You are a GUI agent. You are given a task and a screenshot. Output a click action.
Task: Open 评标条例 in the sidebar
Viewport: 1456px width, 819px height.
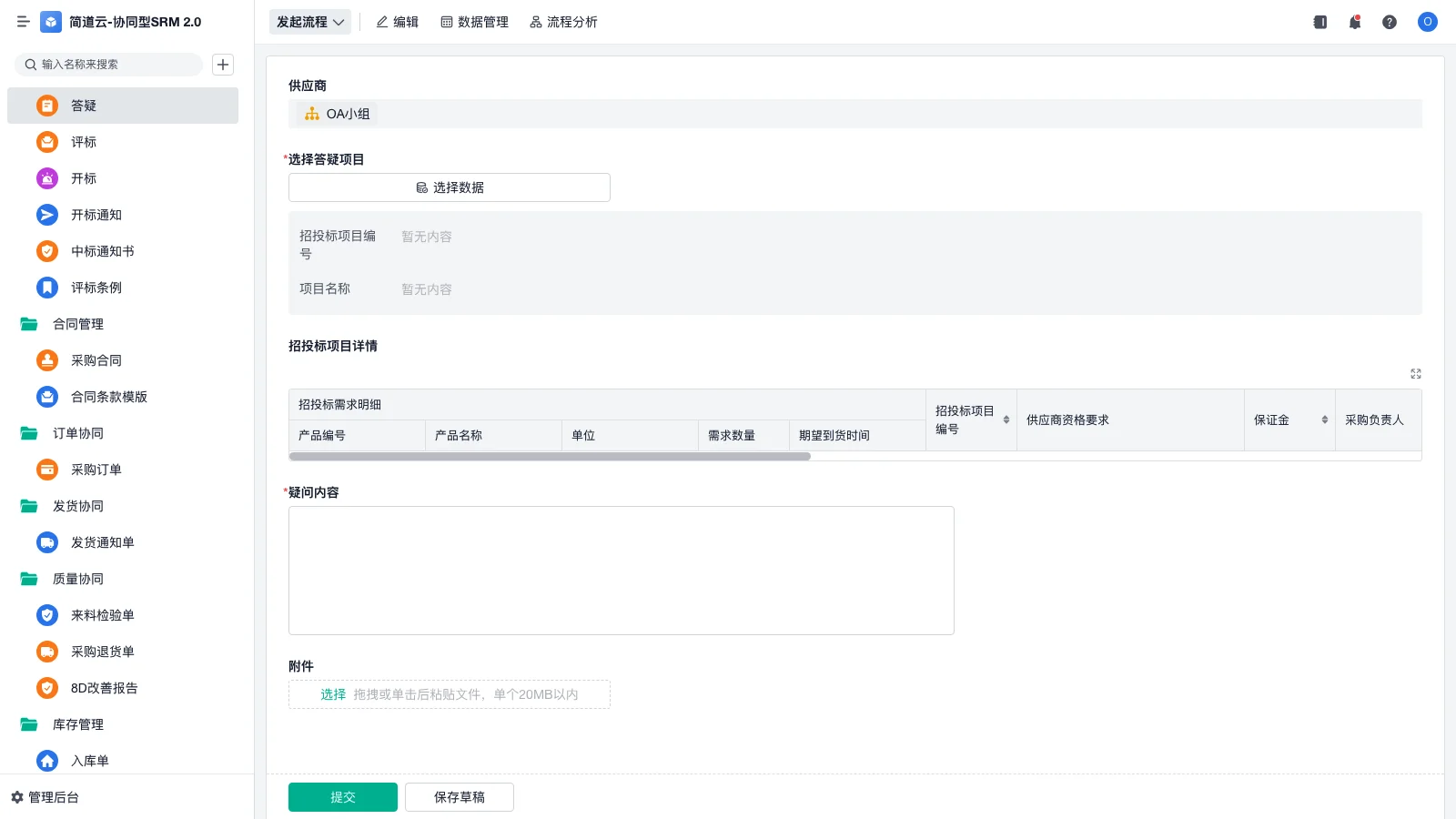coord(123,288)
